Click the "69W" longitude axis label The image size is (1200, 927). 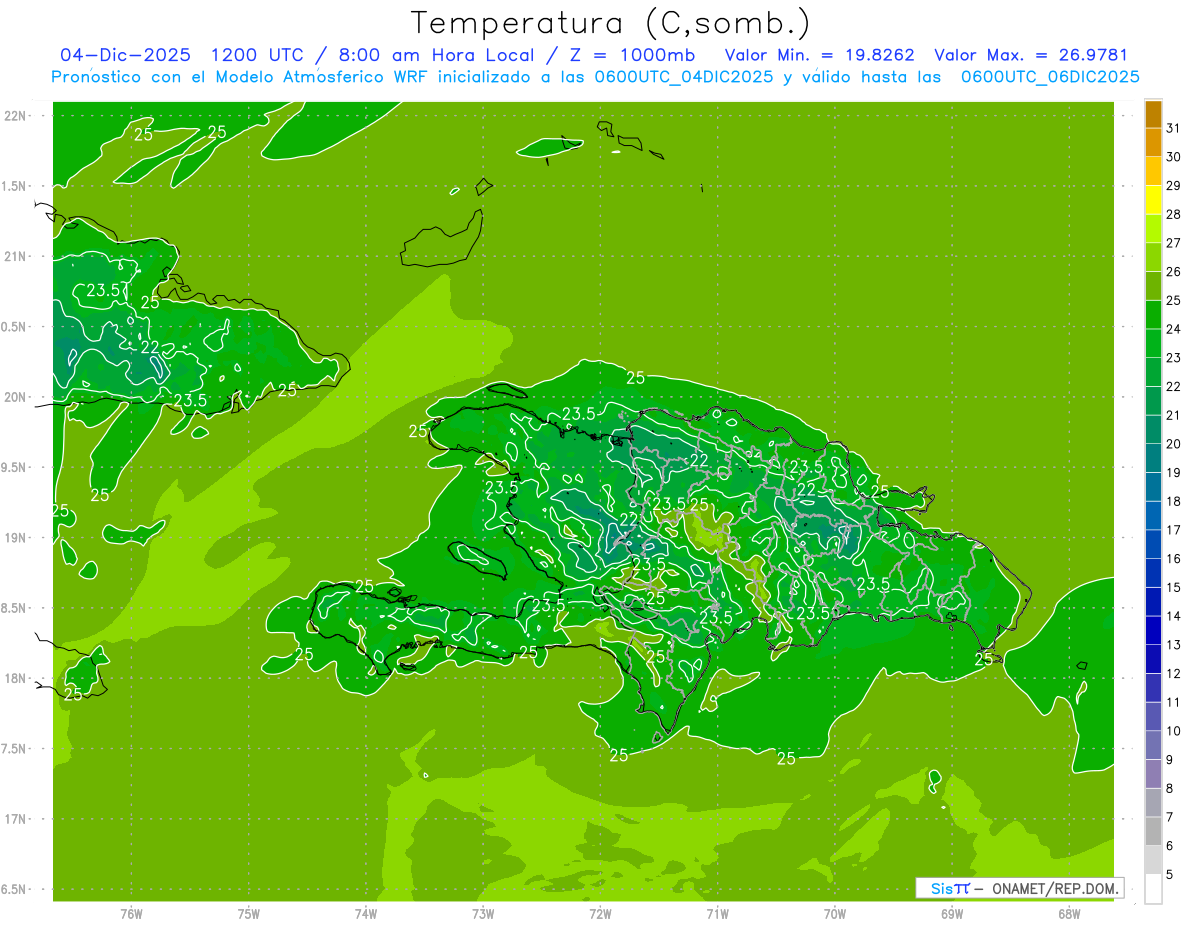click(952, 913)
